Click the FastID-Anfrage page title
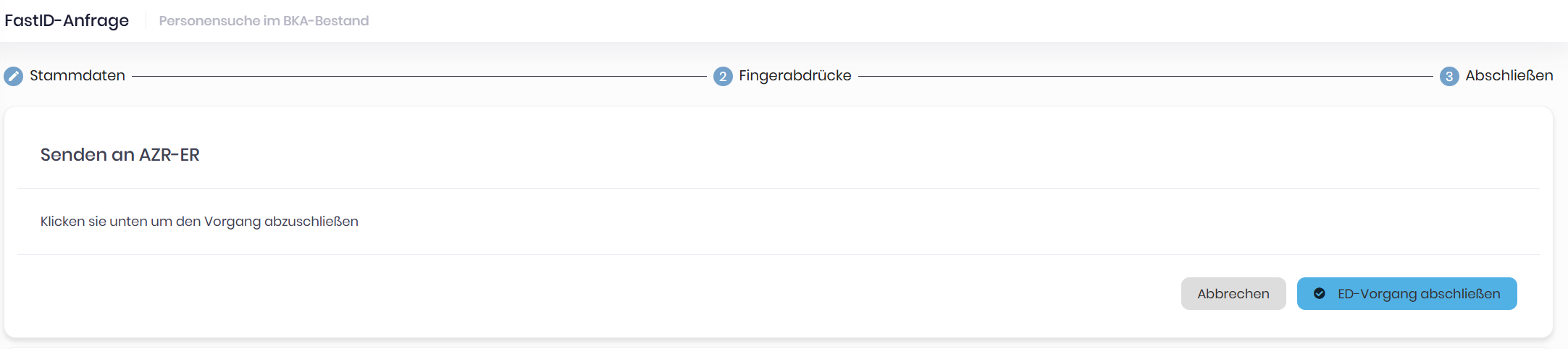The height and width of the screenshot is (349, 1568). [x=67, y=20]
